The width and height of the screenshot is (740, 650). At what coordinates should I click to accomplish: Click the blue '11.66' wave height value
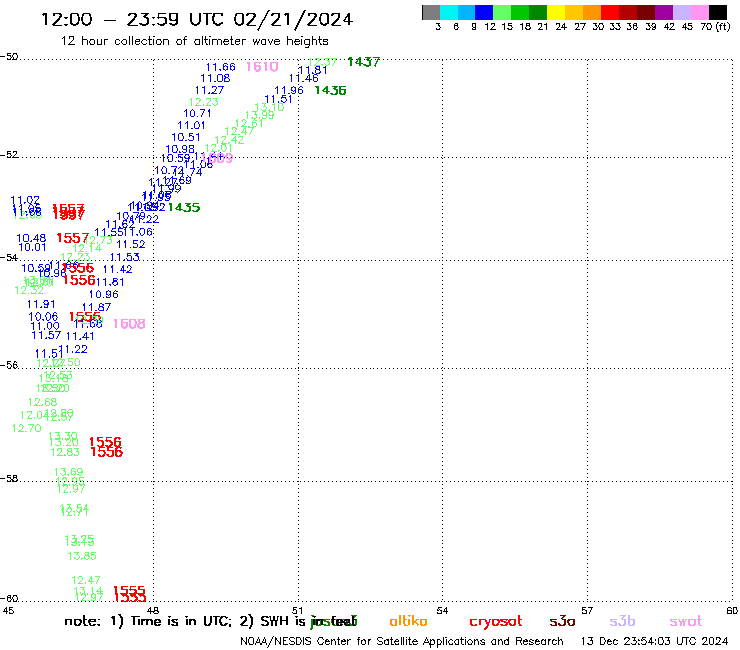point(220,67)
